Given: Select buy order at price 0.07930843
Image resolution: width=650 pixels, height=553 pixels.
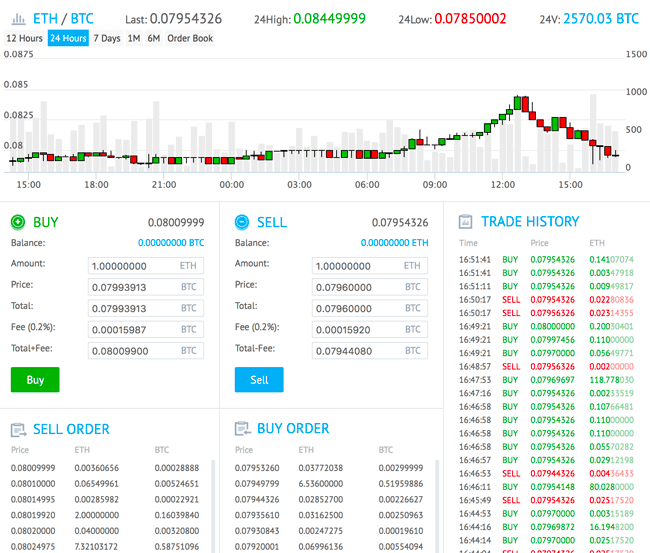Looking at the screenshot, I should (329, 531).
